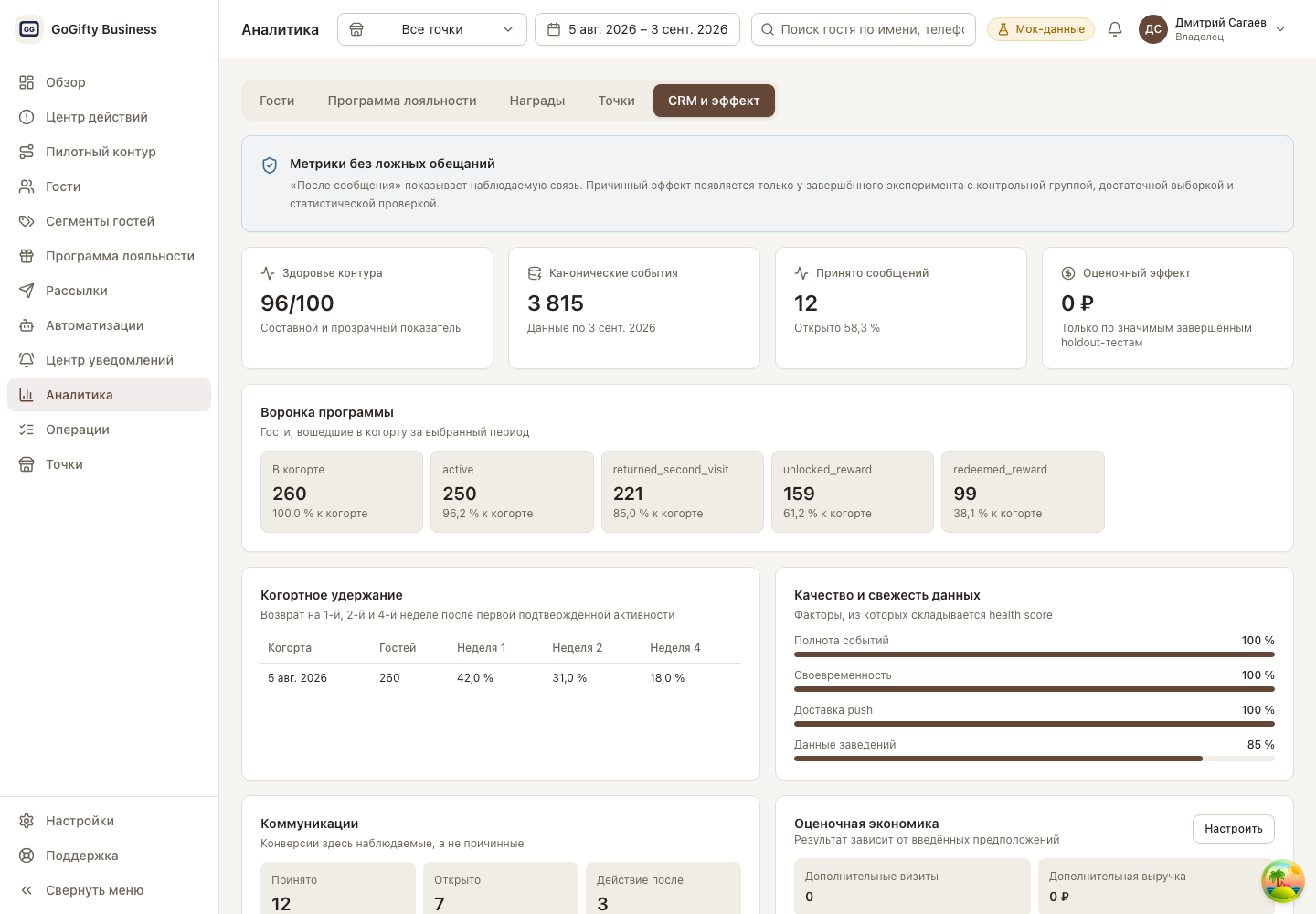Click the GoGifty Business logo icon
The image size is (1316, 914).
point(29,29)
